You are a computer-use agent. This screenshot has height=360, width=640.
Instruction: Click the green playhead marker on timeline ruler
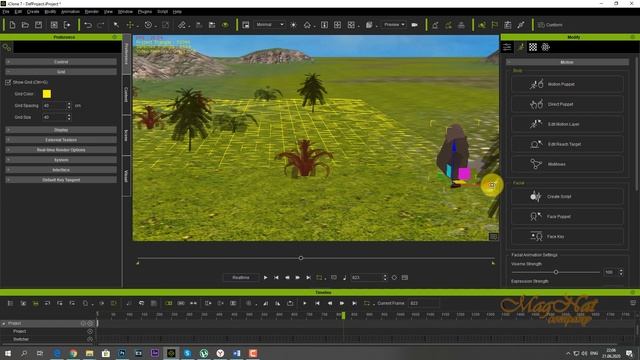343,315
